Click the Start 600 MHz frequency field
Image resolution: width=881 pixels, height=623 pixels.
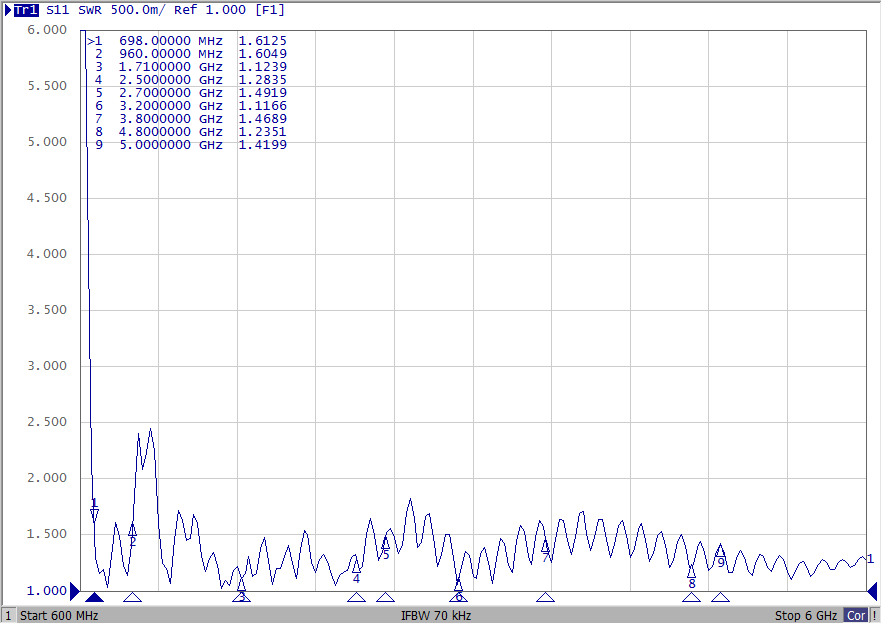(x=59, y=616)
